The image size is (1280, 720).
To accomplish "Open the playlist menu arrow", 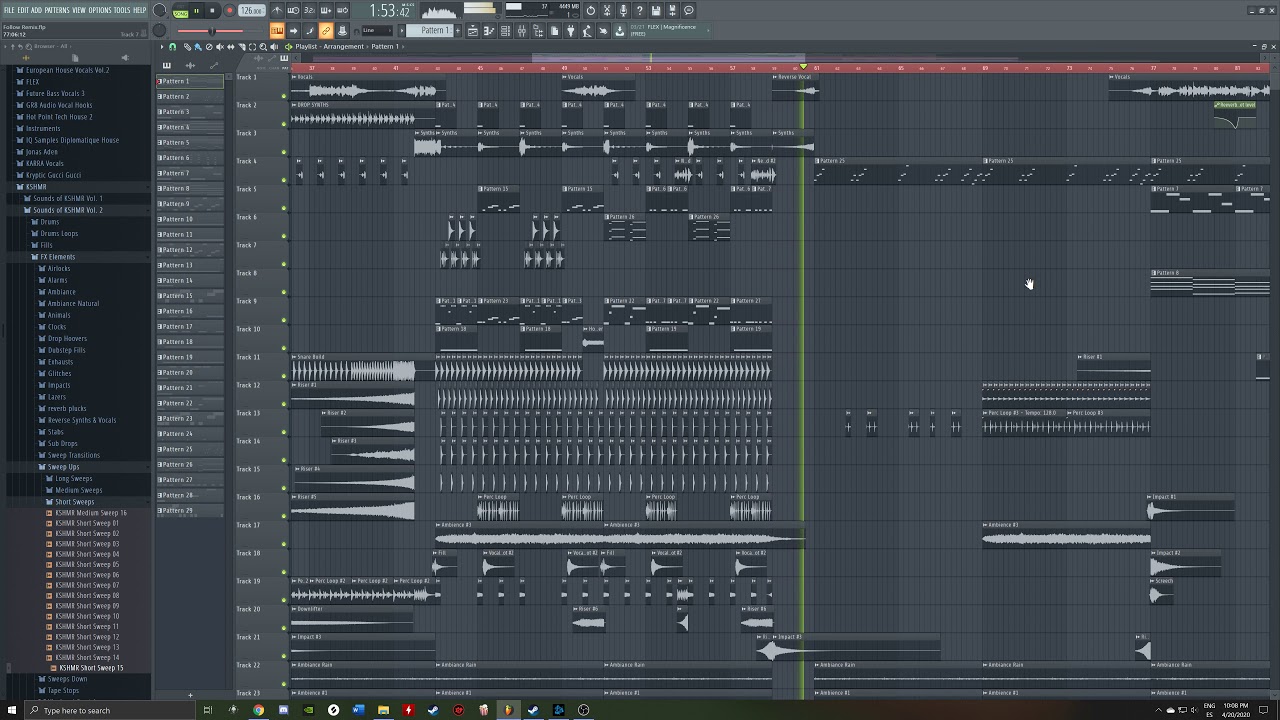I will click(x=162, y=46).
